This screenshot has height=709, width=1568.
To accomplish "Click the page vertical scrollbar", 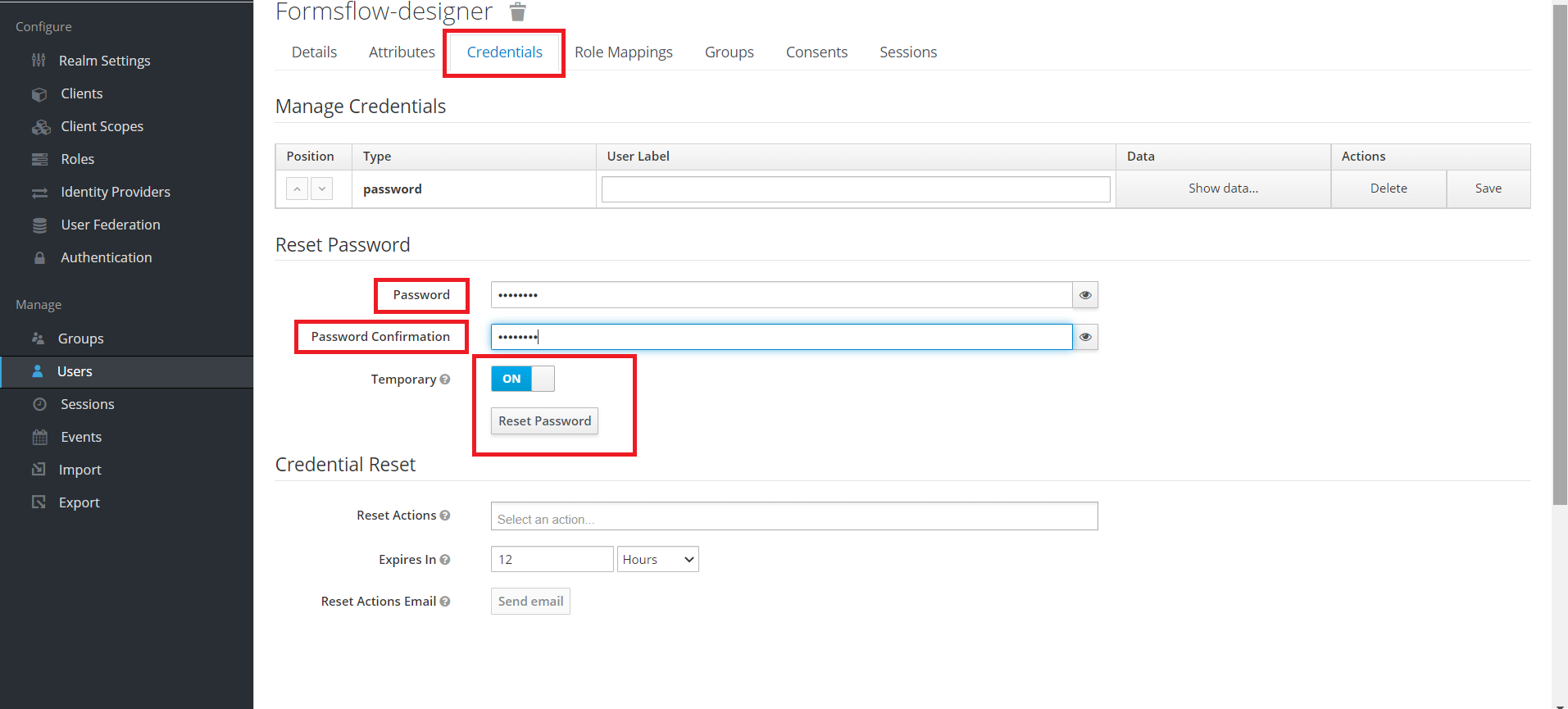I will pos(1560,254).
